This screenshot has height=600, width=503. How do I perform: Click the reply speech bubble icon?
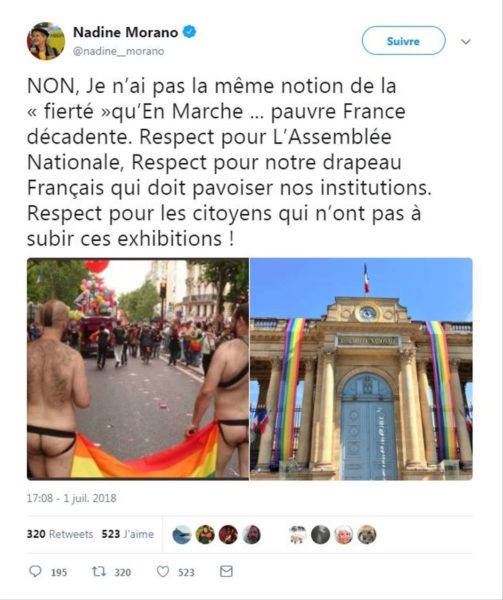pyautogui.click(x=35, y=572)
